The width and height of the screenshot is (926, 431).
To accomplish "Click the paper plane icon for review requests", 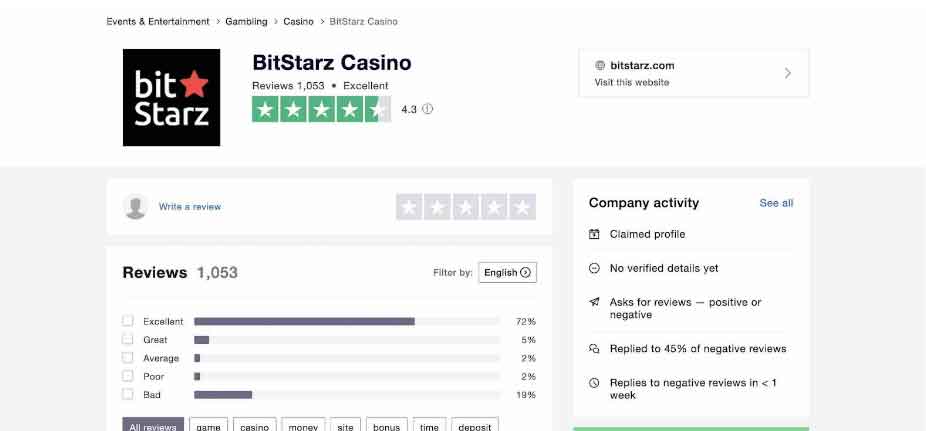I will coord(594,302).
